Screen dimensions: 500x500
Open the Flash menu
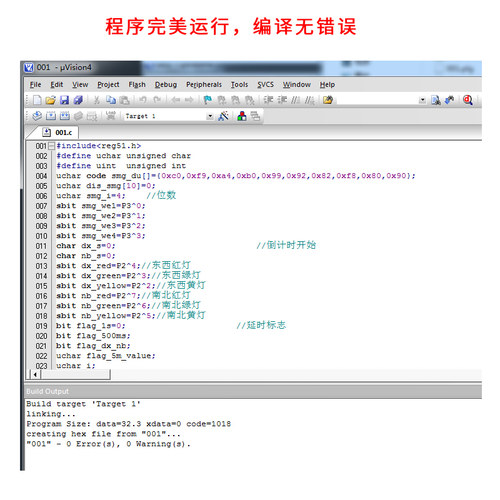click(x=137, y=85)
